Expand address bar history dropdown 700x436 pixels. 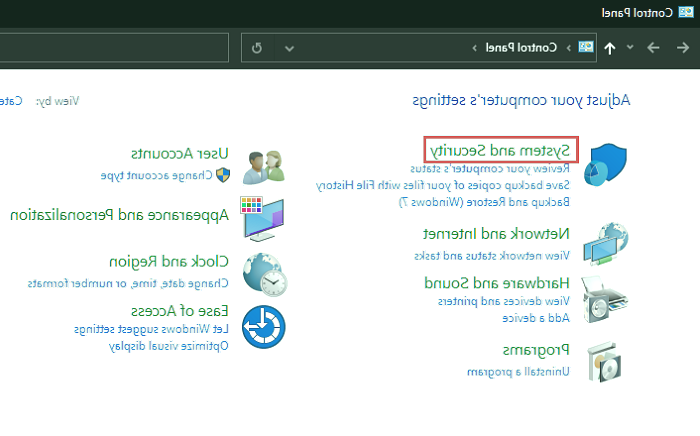point(289,48)
